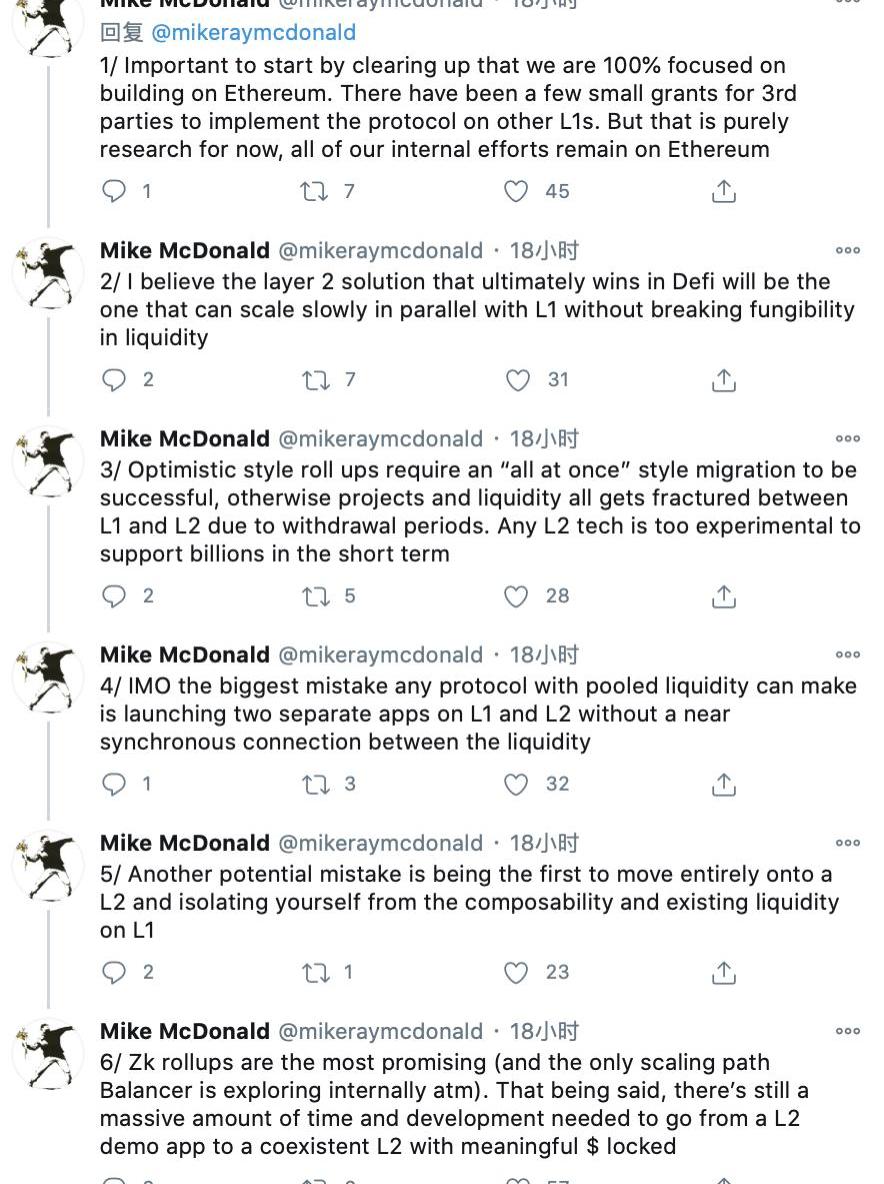Reply to the 5/ potential mistake tweet
This screenshot has width=884, height=1184.
(115, 973)
